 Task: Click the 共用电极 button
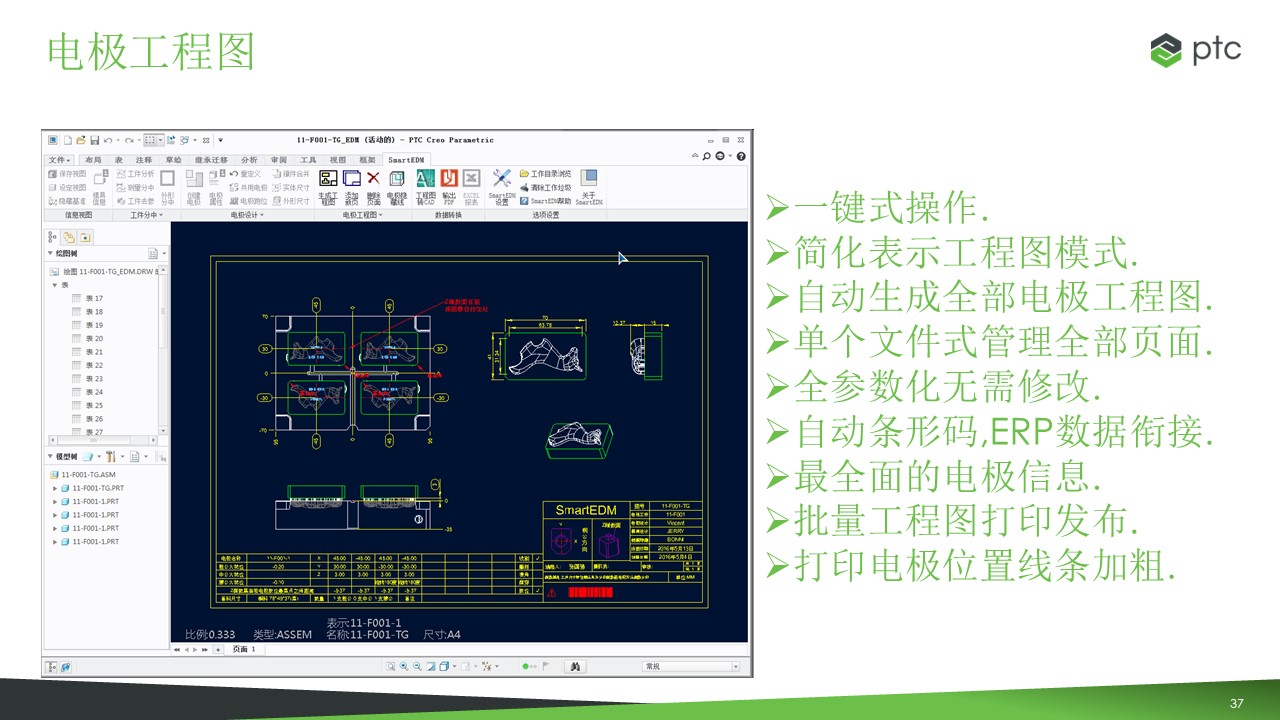pos(248,187)
